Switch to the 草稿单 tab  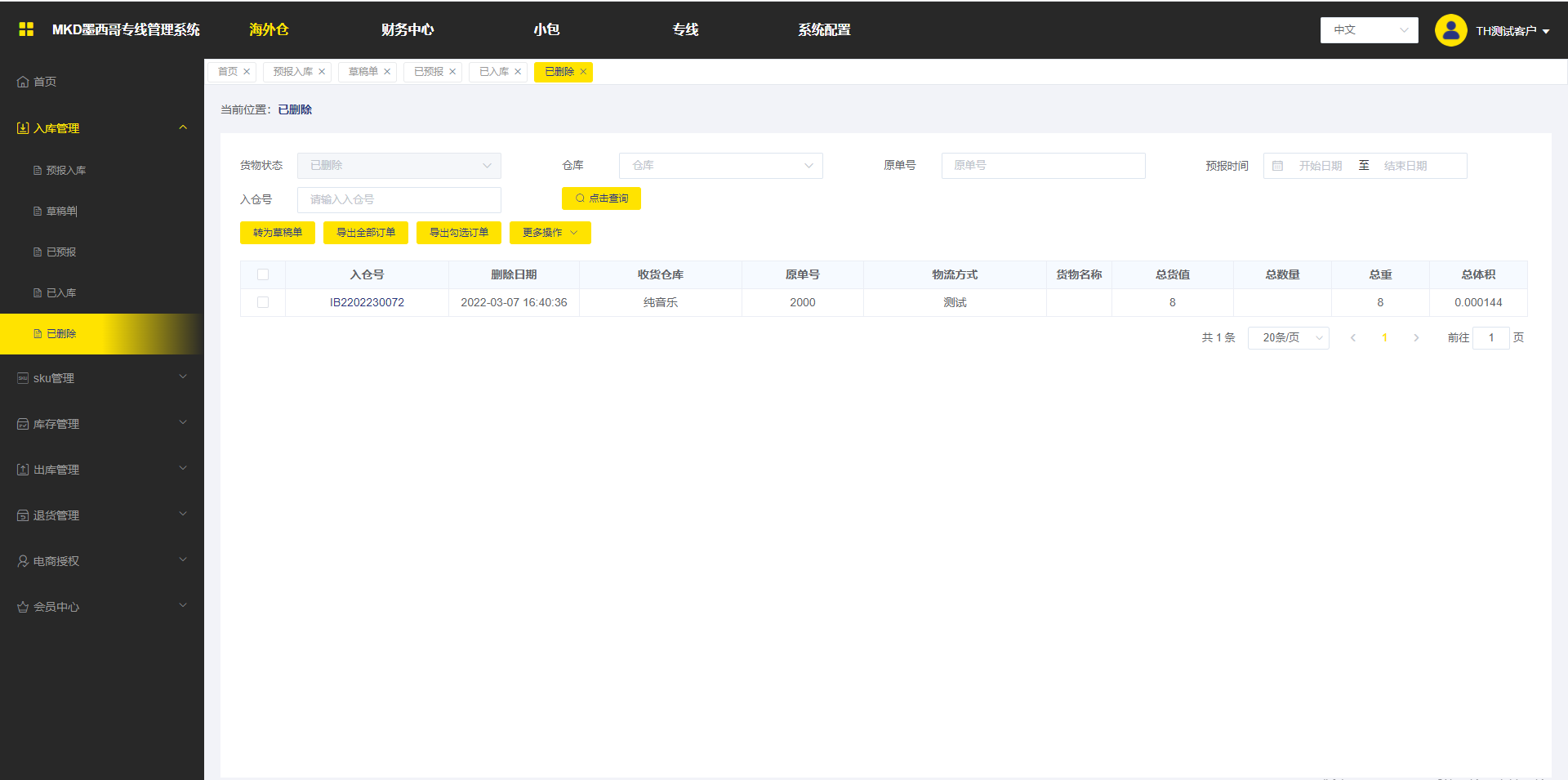pyautogui.click(x=363, y=72)
